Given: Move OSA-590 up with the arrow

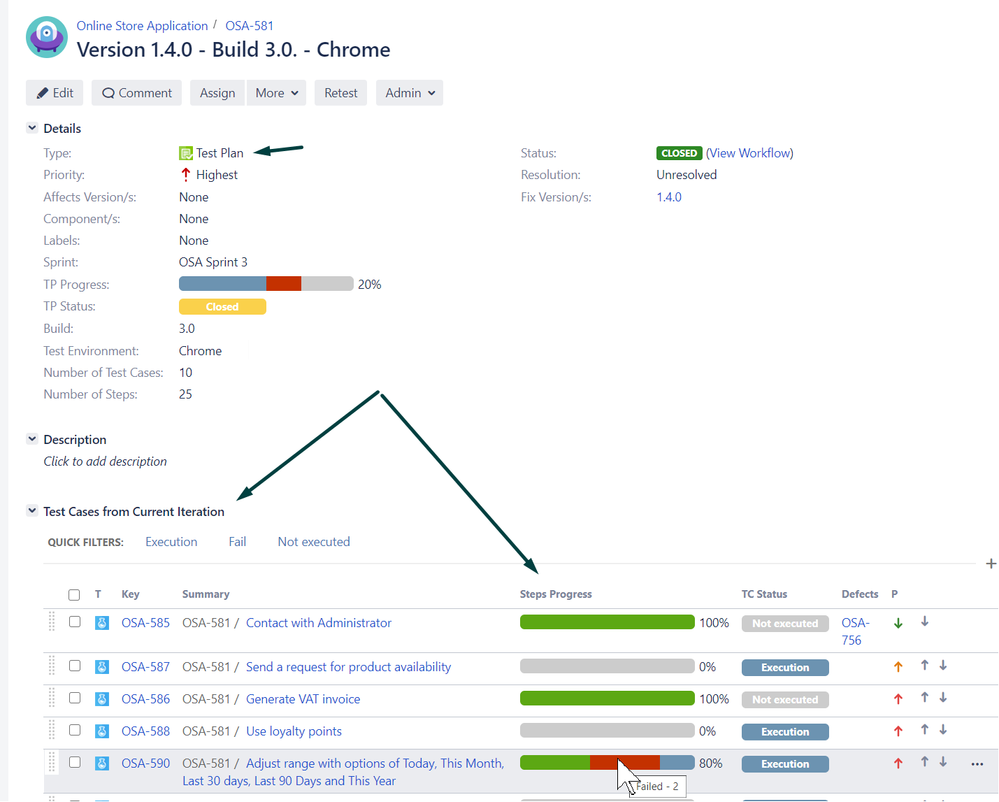Looking at the screenshot, I should click(924, 762).
